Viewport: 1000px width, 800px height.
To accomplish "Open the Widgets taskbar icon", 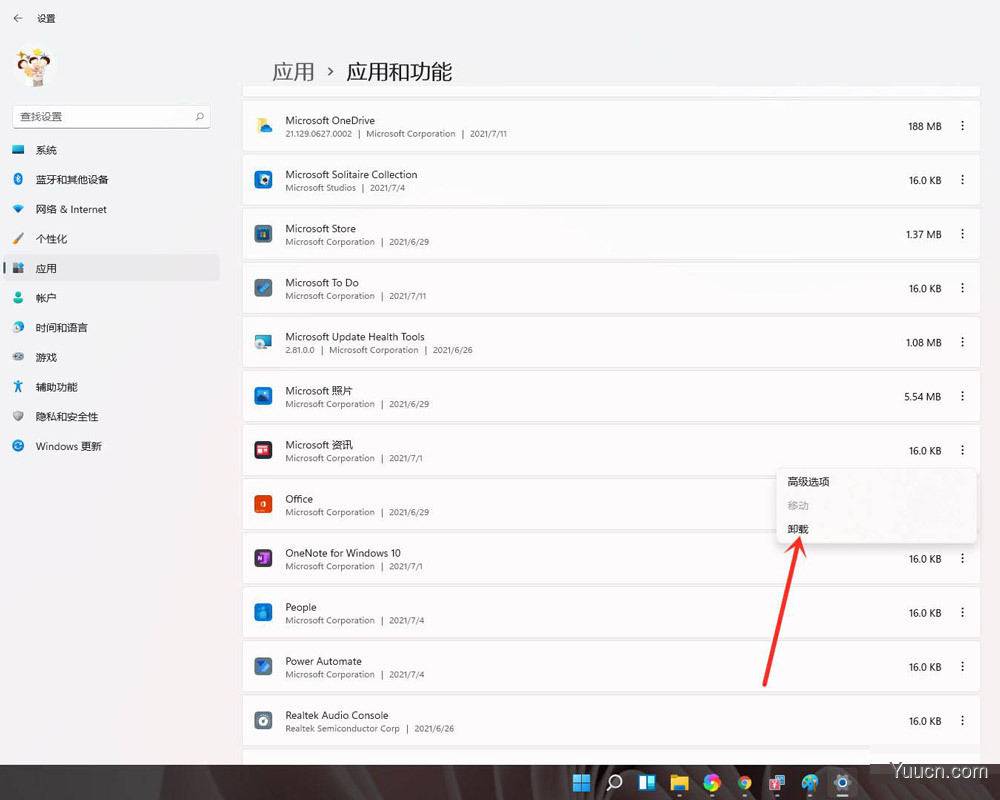I will [647, 782].
